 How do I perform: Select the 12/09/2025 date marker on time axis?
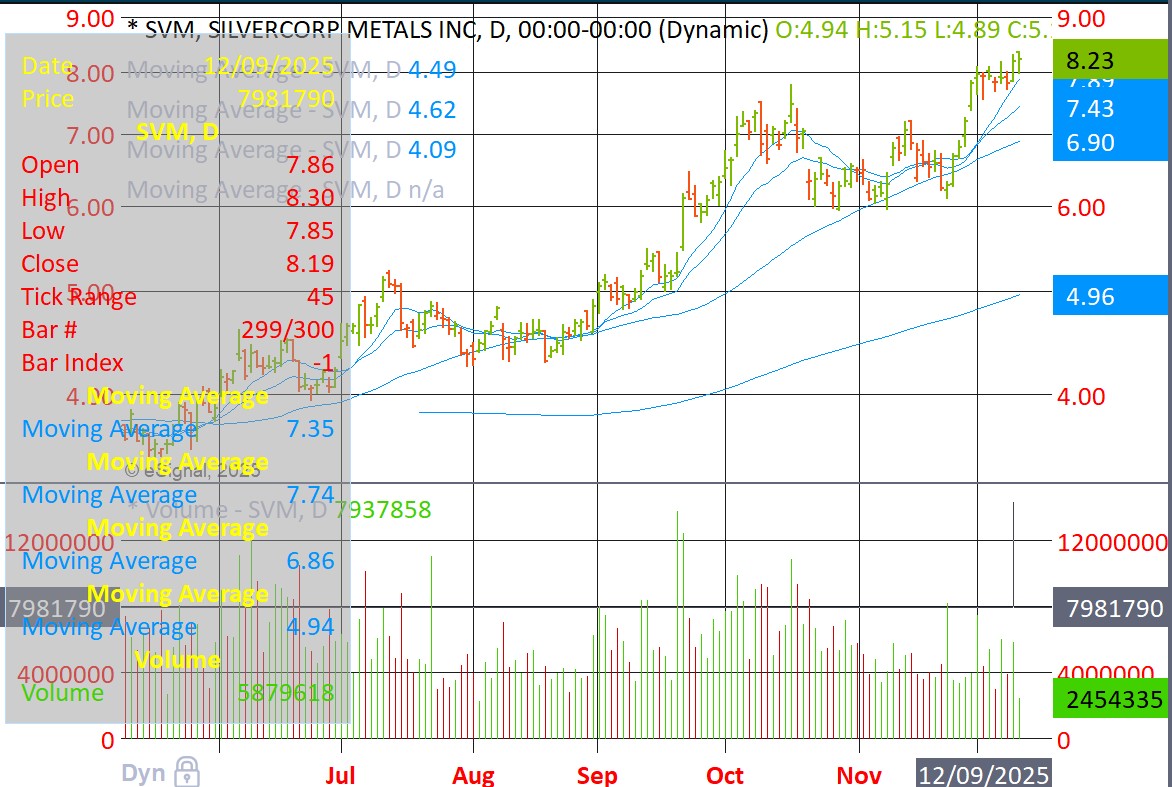[x=984, y=774]
